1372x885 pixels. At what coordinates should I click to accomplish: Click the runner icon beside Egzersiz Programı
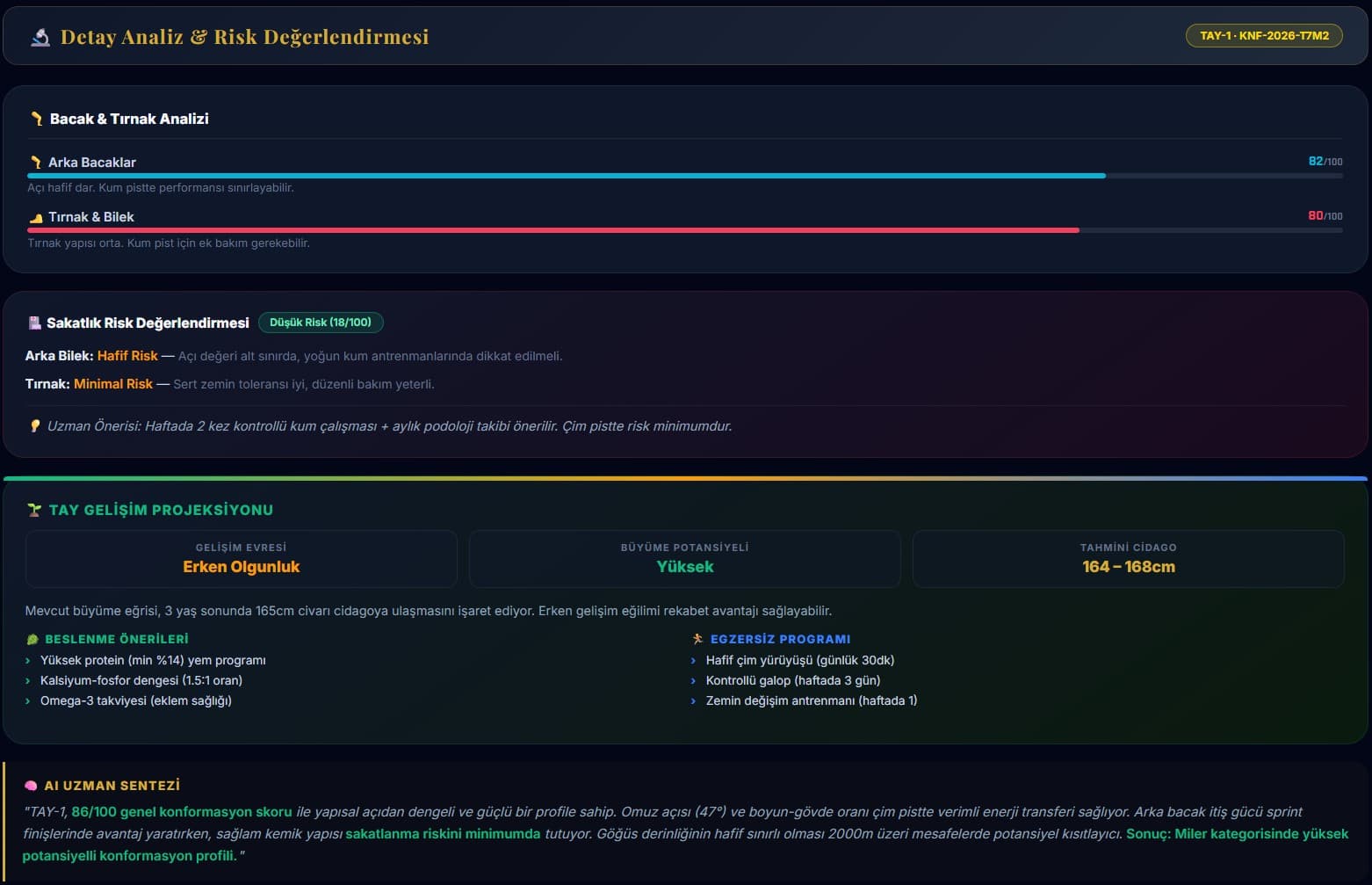(697, 639)
